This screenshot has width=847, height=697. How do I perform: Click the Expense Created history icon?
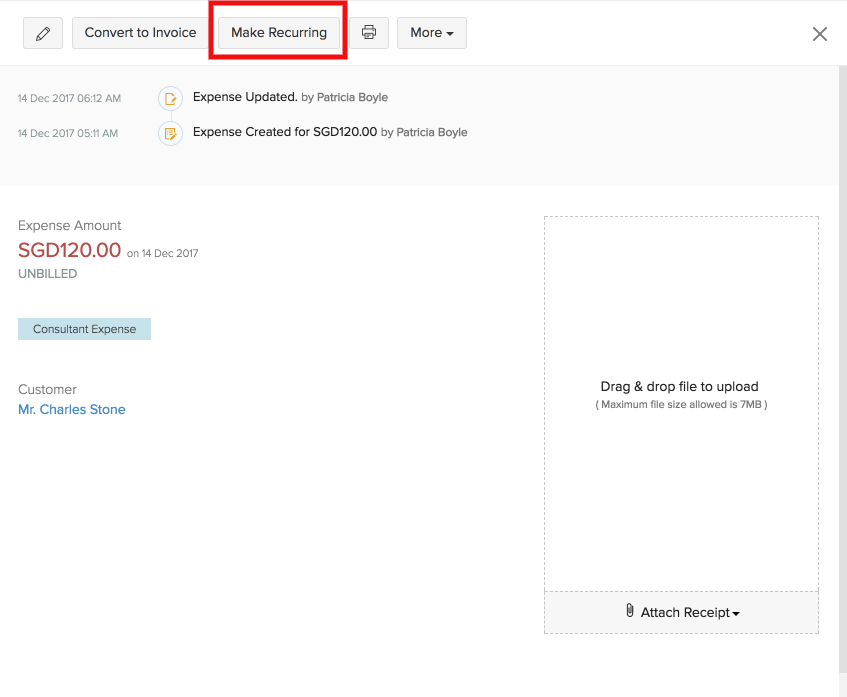(x=170, y=133)
